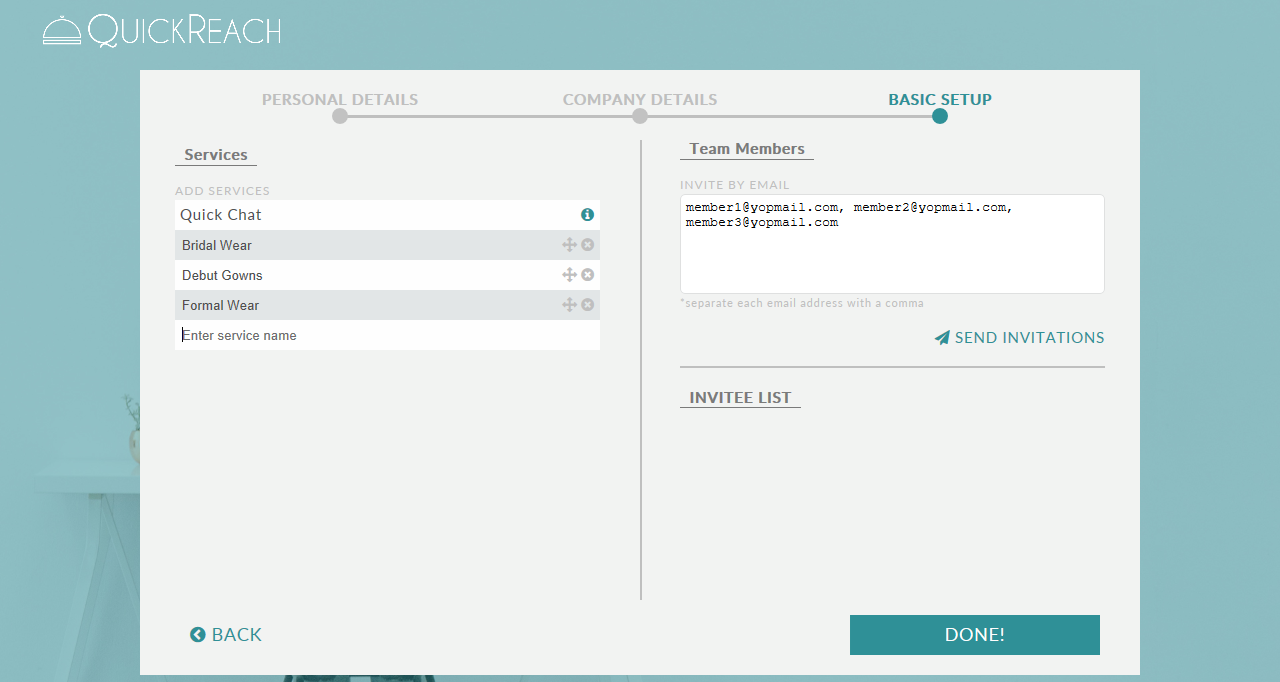Click the QuickReach logo
This screenshot has height=682, width=1280.
click(x=162, y=30)
